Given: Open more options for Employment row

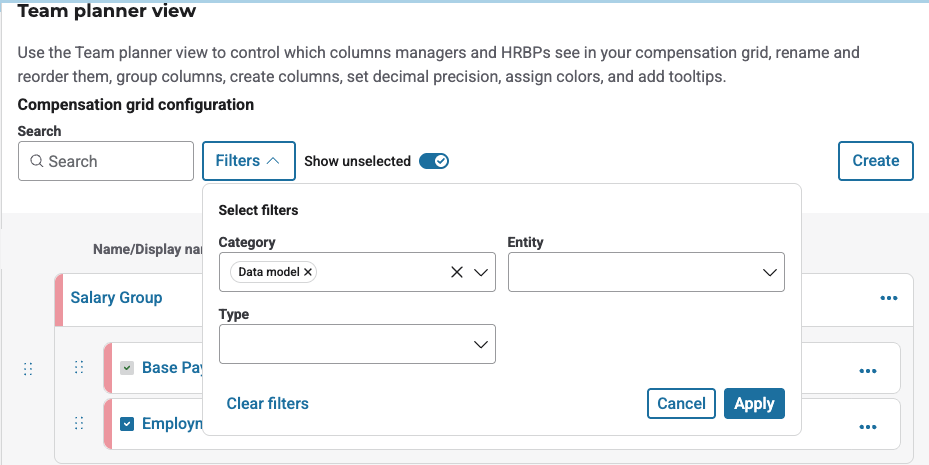Looking at the screenshot, I should click(867, 427).
